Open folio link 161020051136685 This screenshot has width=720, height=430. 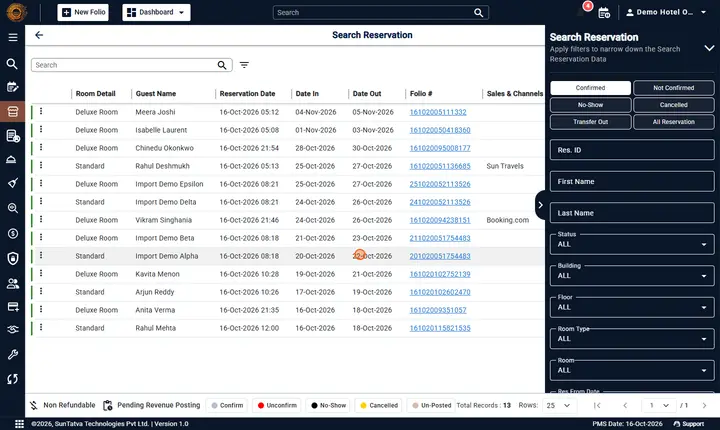click(440, 166)
